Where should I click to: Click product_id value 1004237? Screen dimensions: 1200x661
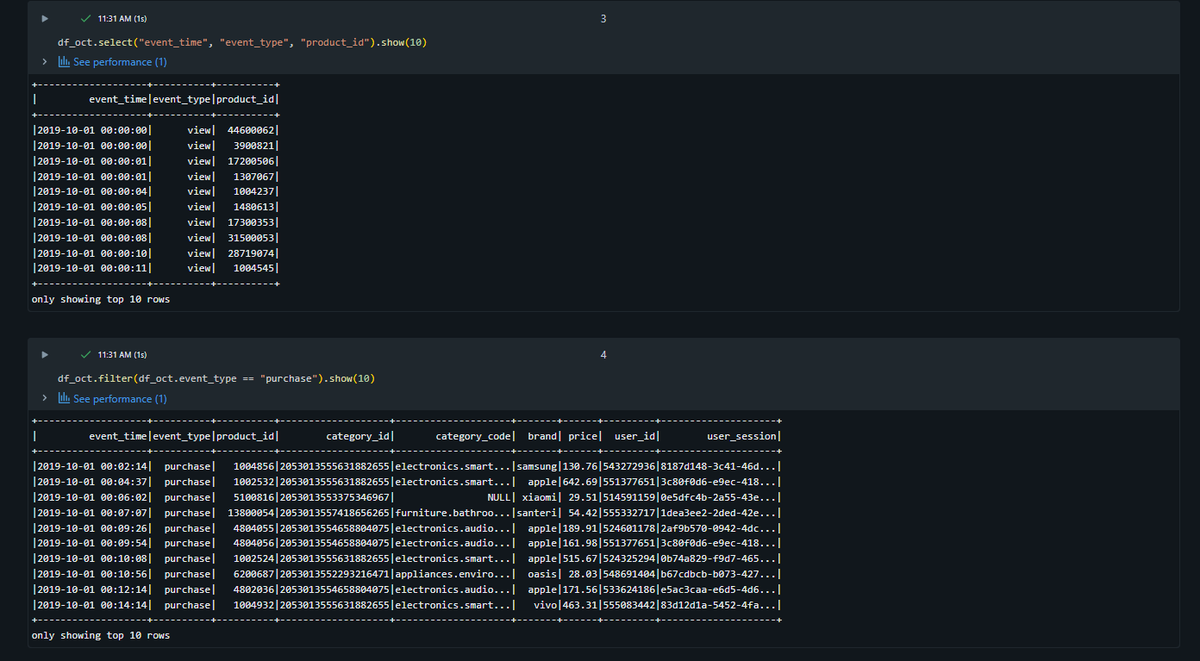point(254,191)
